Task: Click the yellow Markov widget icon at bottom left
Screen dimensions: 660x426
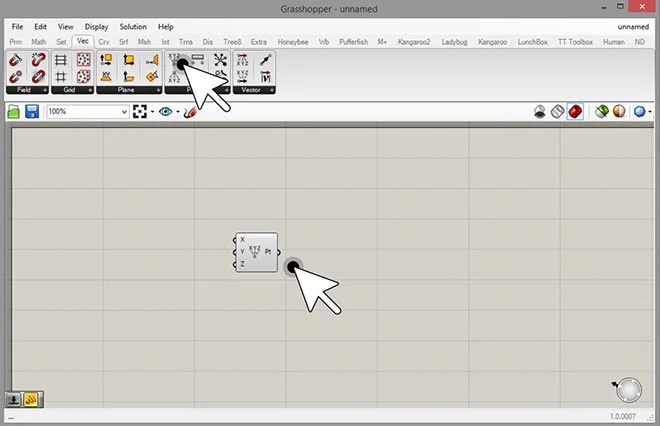Action: click(x=31, y=399)
